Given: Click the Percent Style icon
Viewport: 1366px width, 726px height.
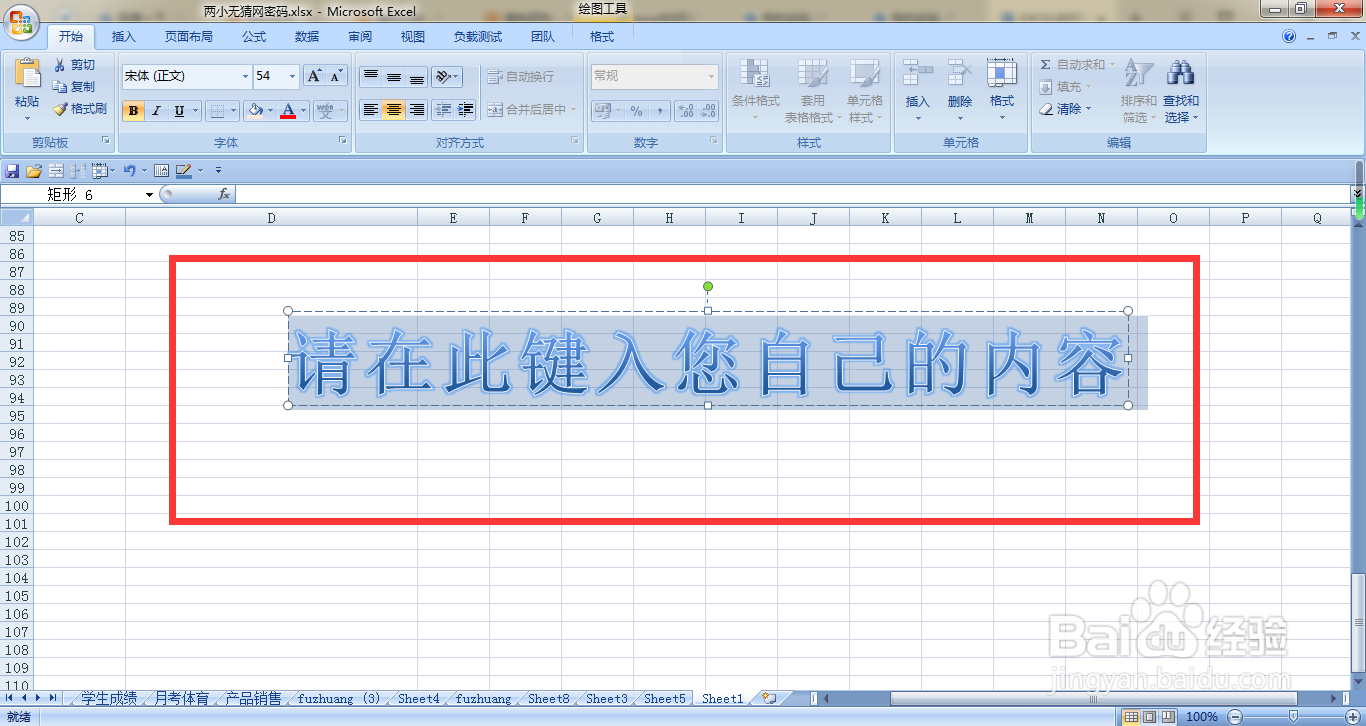Looking at the screenshot, I should (636, 111).
